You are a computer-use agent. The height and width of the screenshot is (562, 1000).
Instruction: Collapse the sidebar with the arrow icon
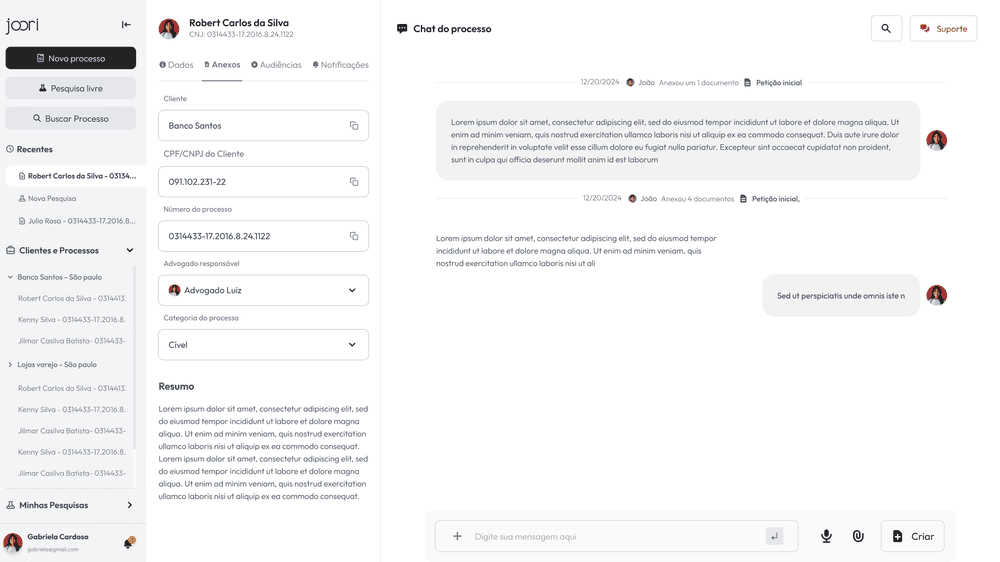(x=126, y=25)
